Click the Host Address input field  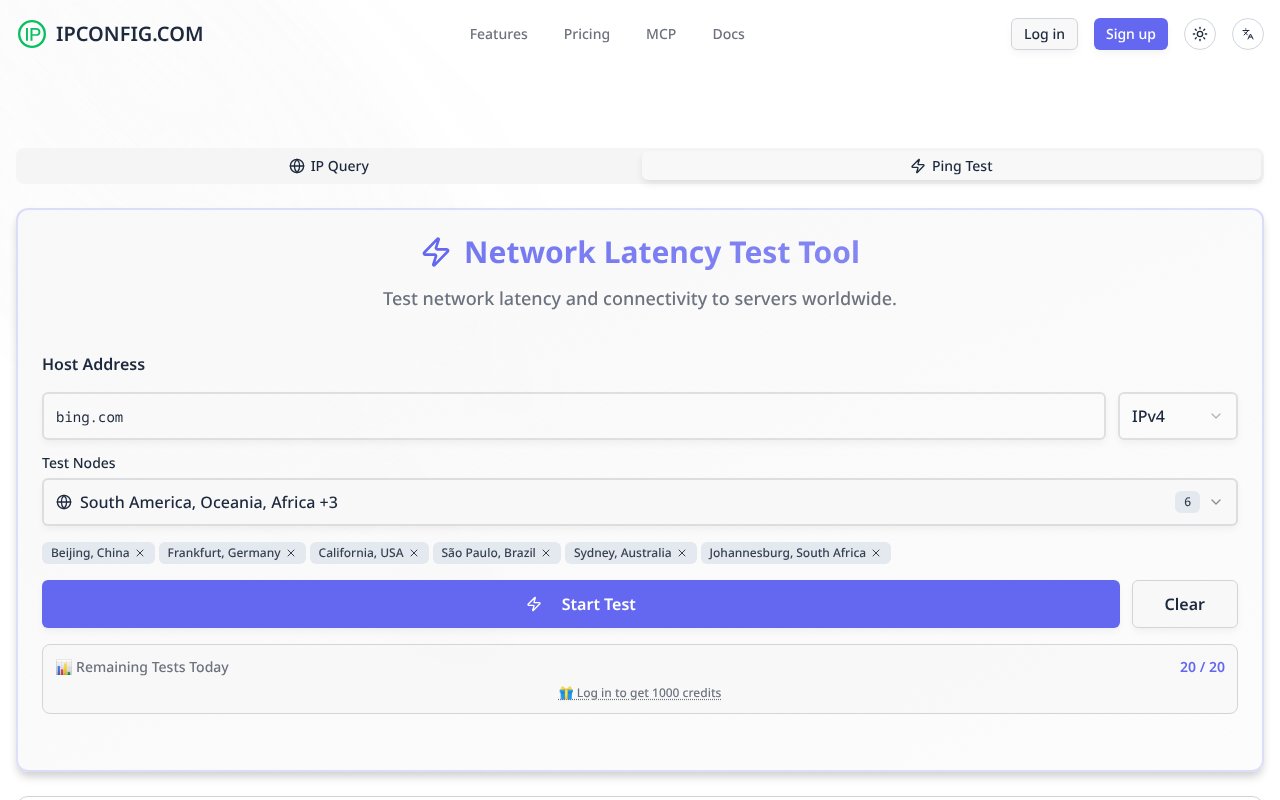pyautogui.click(x=573, y=416)
